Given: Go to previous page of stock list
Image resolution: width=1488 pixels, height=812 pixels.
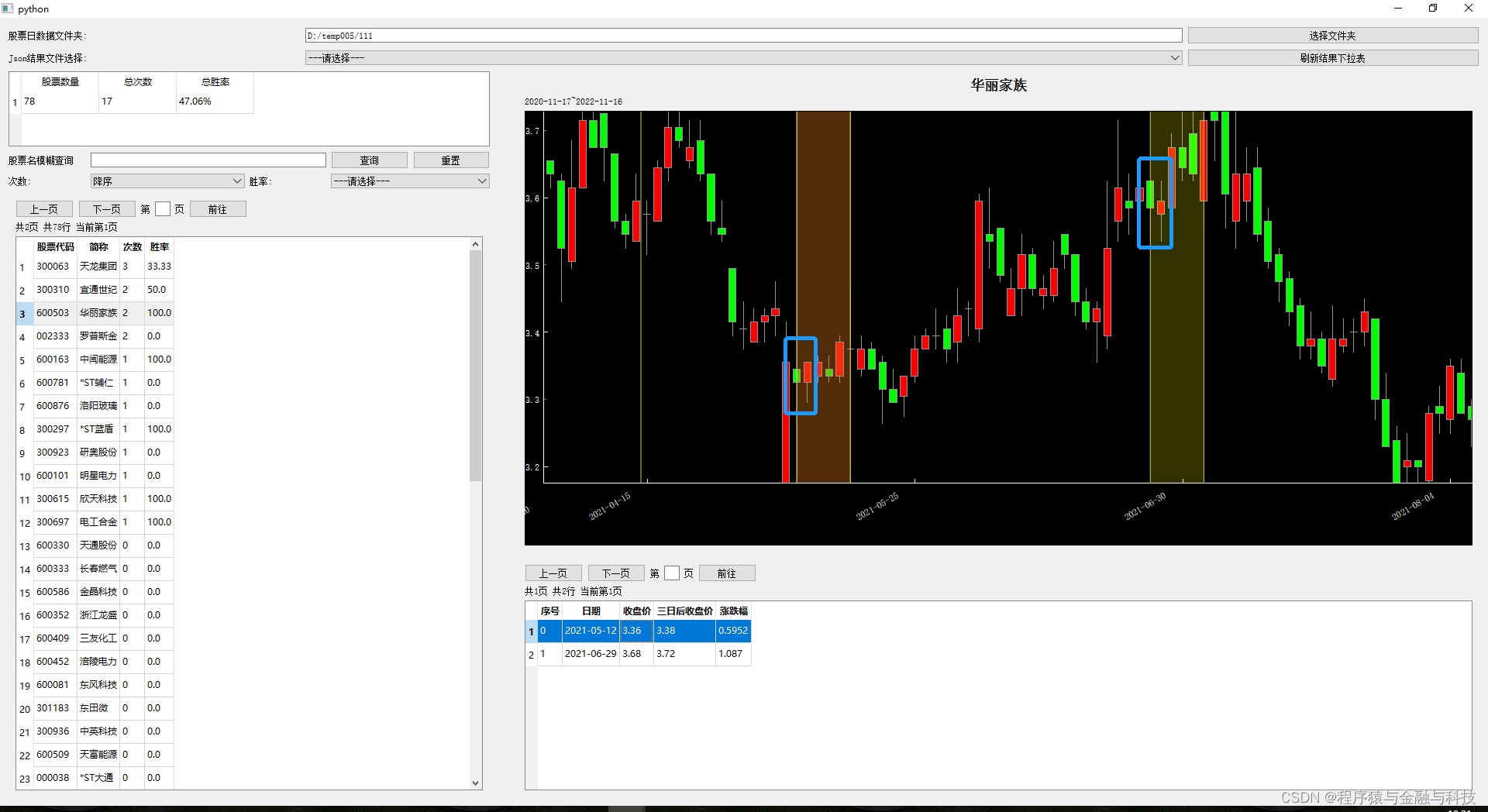Looking at the screenshot, I should 44,209.
